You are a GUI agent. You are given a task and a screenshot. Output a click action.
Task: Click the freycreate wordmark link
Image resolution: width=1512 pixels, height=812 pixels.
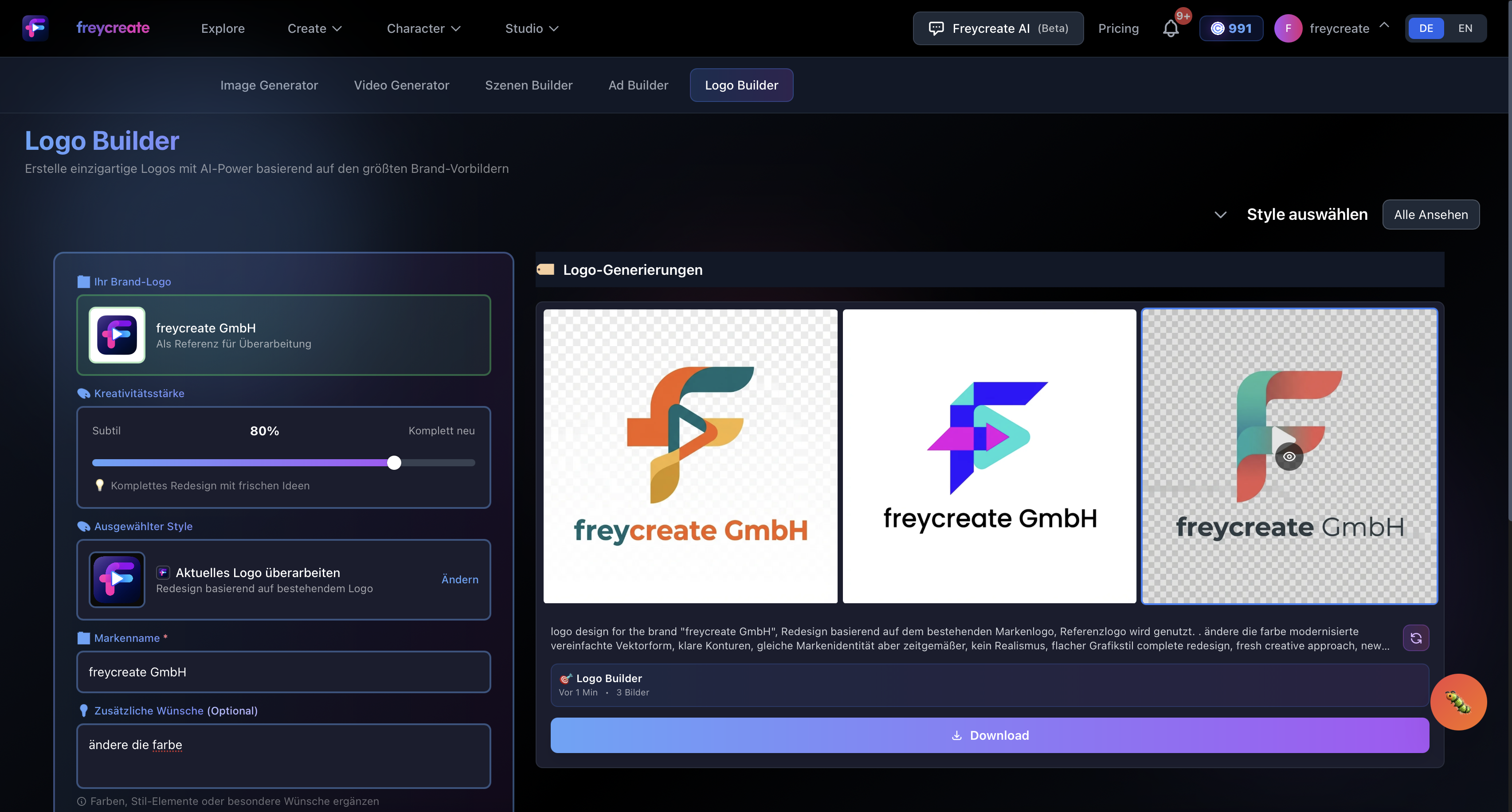[x=113, y=27]
